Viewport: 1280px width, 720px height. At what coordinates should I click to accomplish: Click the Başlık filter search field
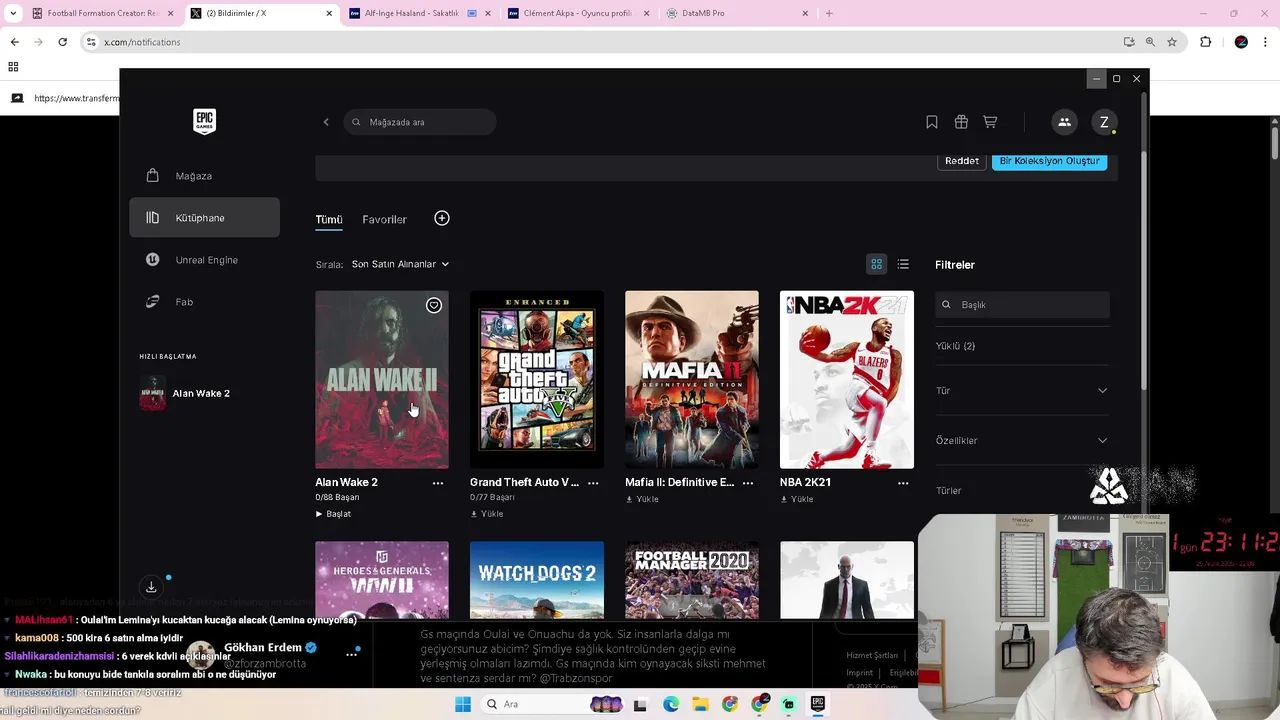pos(1022,305)
